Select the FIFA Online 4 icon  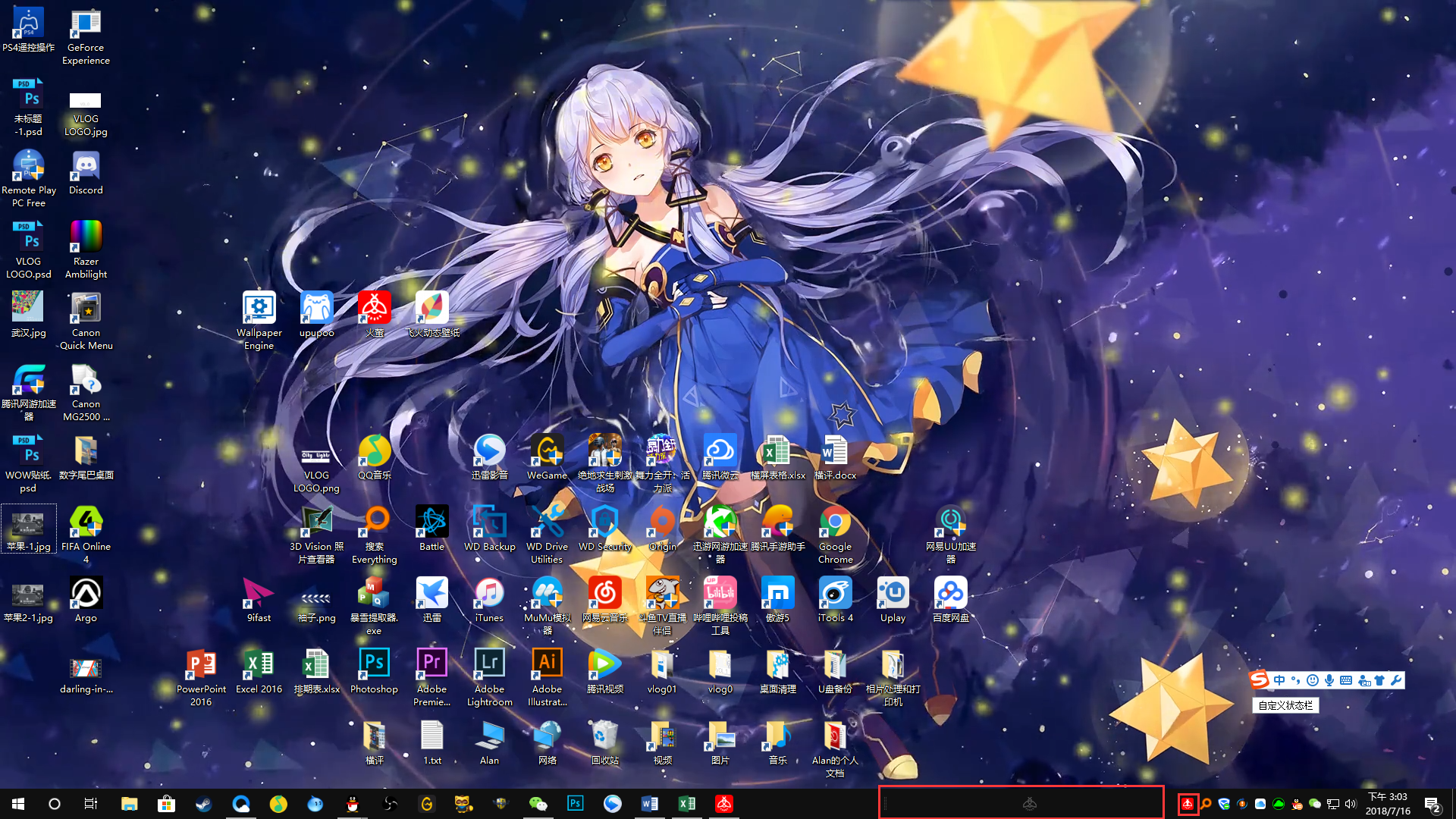point(86,535)
